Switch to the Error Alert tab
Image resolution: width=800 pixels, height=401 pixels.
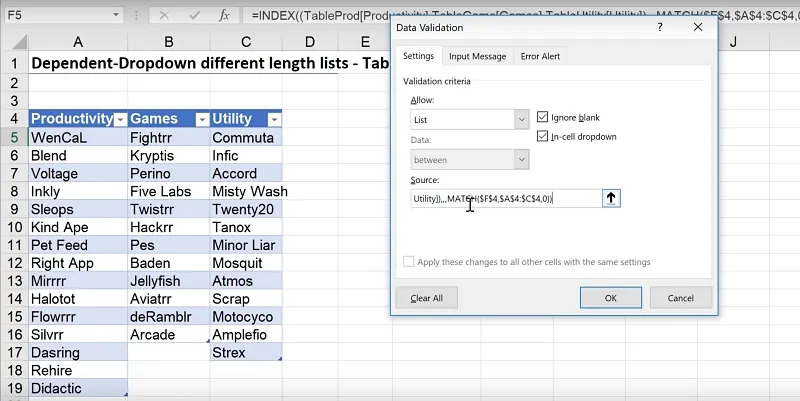541,57
